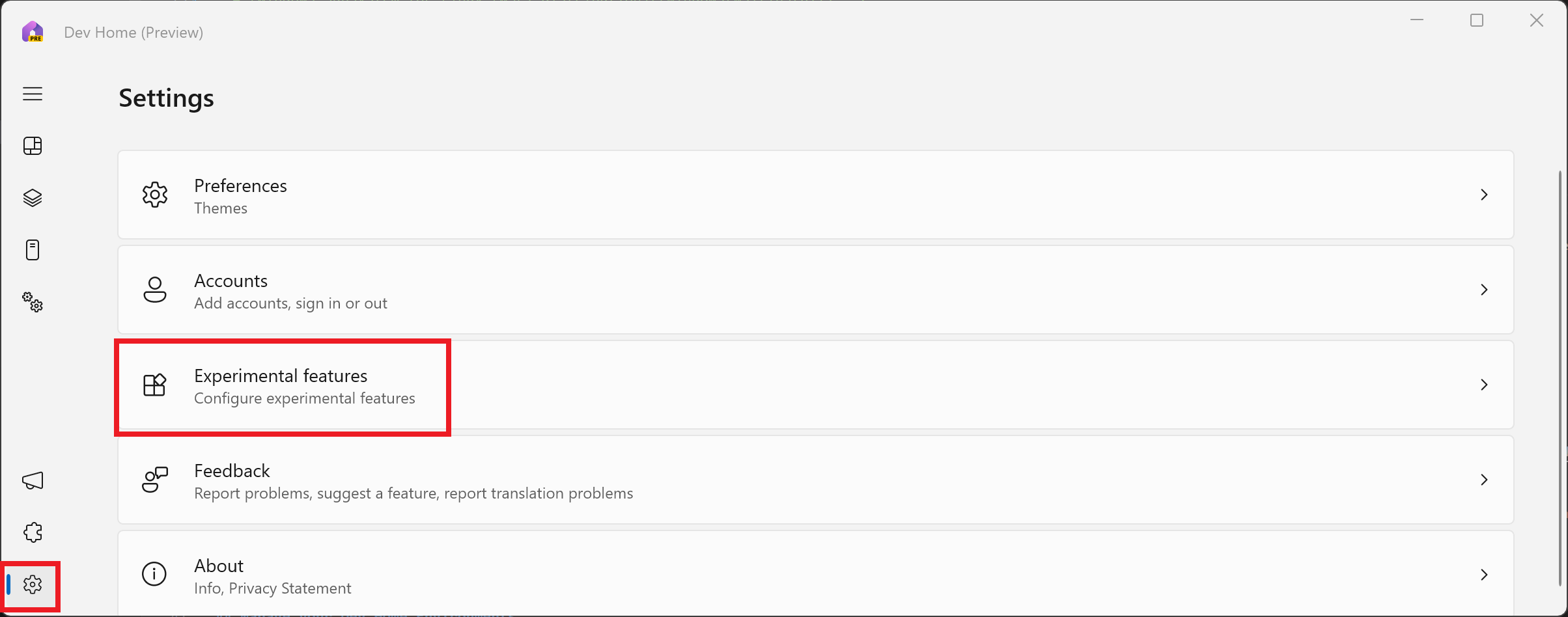Open the Utilities double-gear sidebar icon
The height and width of the screenshot is (617, 1568).
(x=33, y=302)
